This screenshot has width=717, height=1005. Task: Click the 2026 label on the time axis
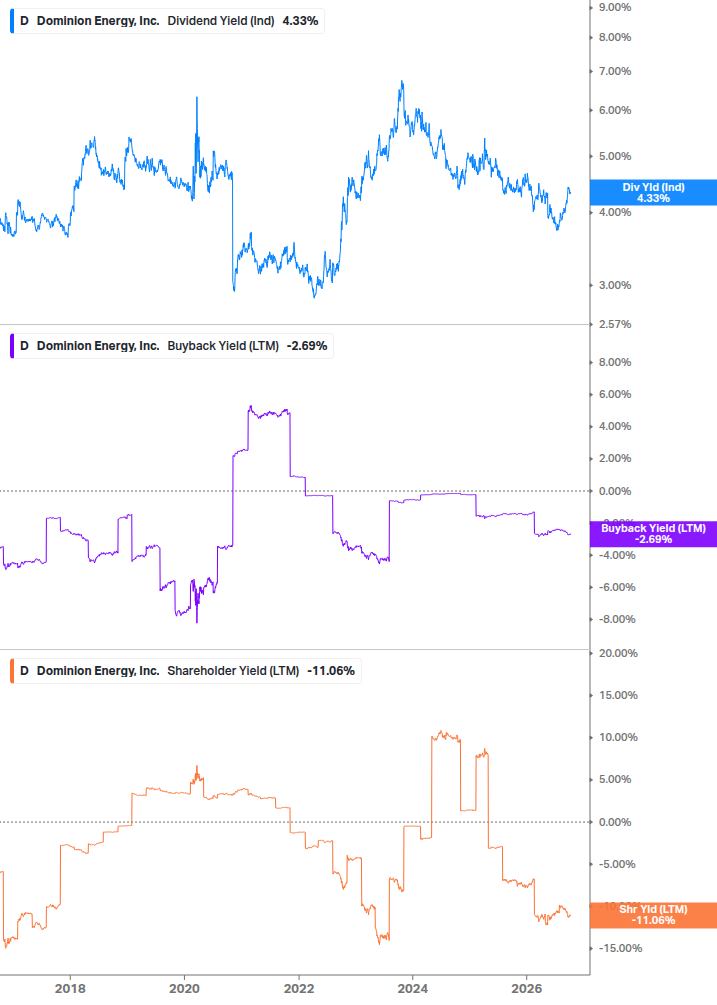(527, 988)
